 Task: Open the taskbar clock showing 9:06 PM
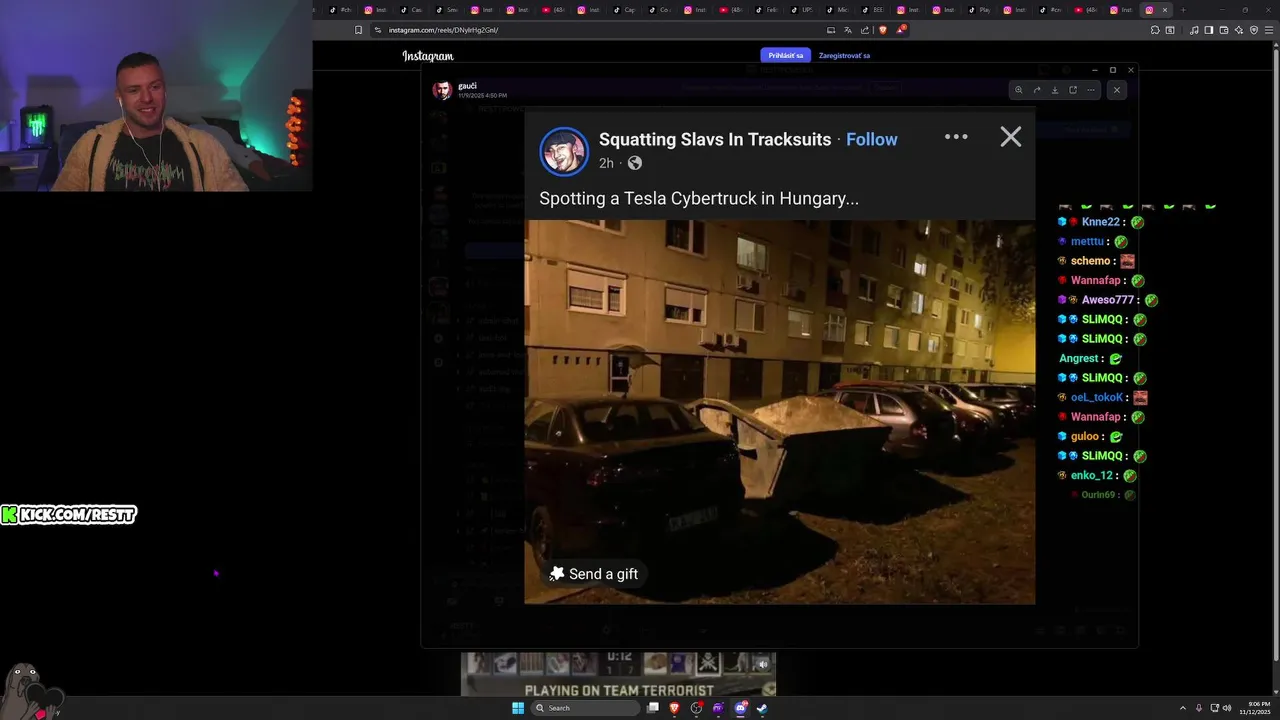coord(1255,708)
